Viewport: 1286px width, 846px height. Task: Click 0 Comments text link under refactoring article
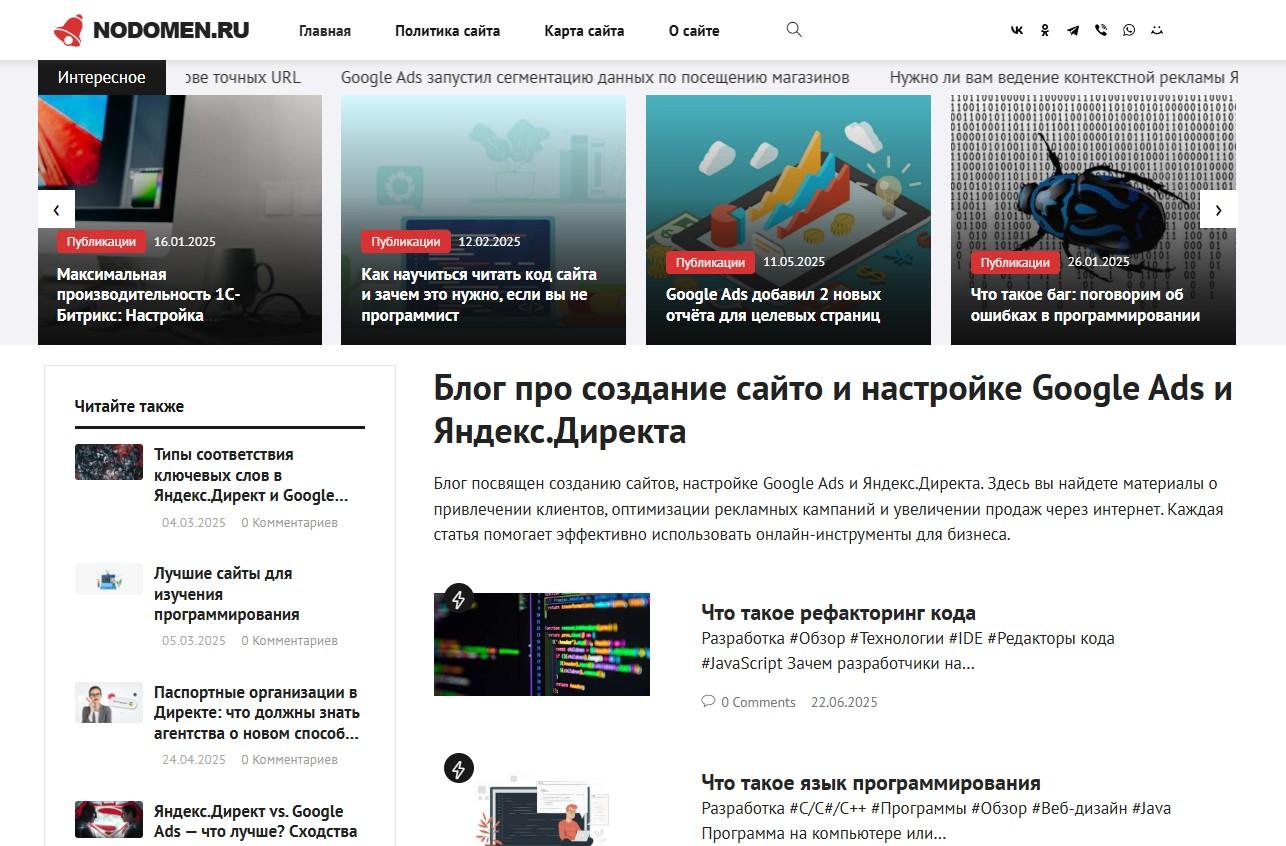(x=758, y=702)
